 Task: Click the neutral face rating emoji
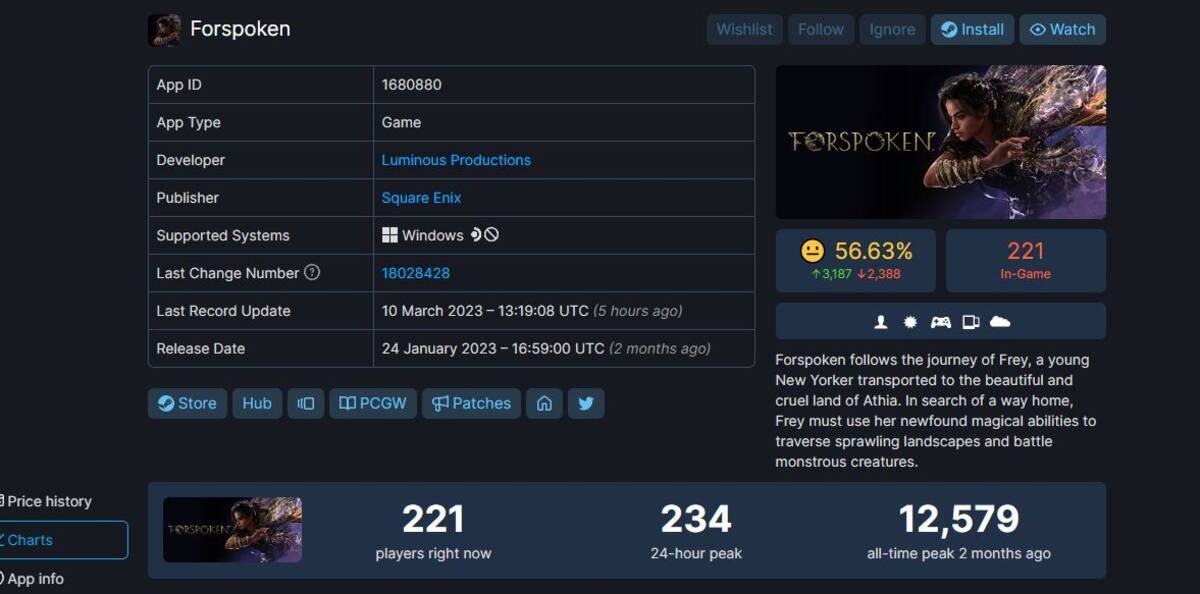click(x=813, y=251)
